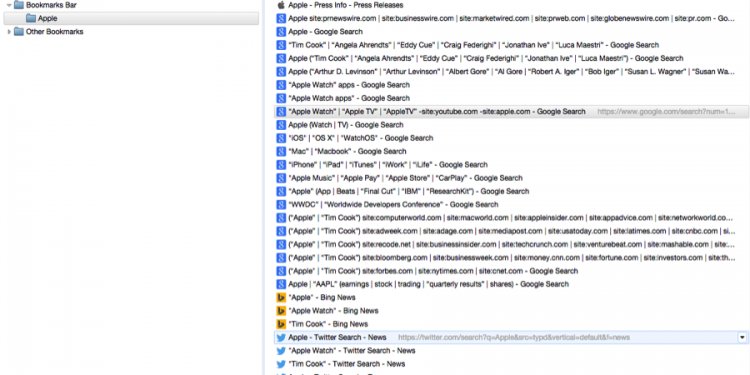The image size is (750, 375).
Task: Click Google icon of Apple (Watch | TV) bookmark
Action: [281, 125]
